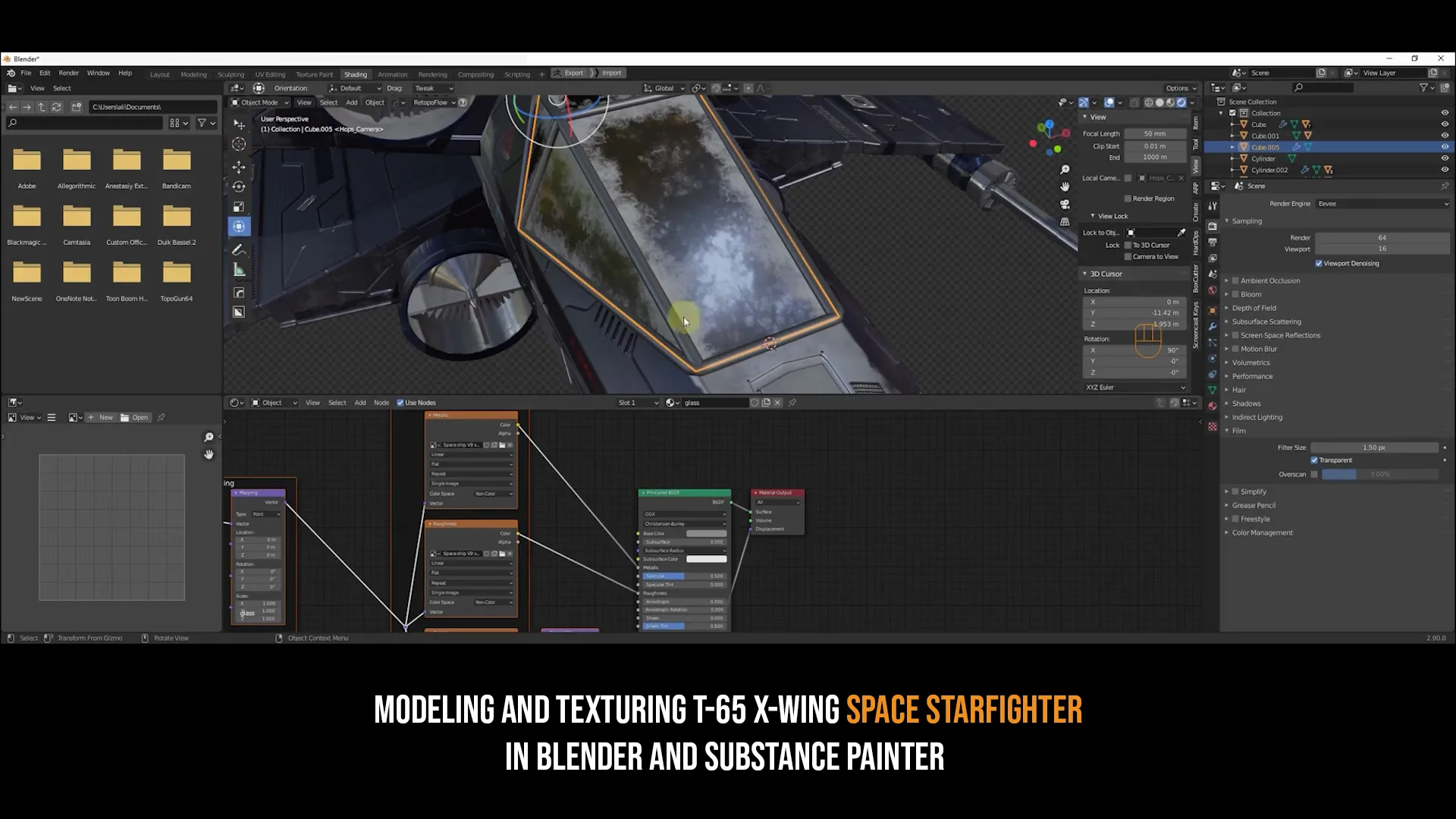Open the Render Engine Eevee dropdown
The height and width of the screenshot is (819, 1456).
[1383, 203]
